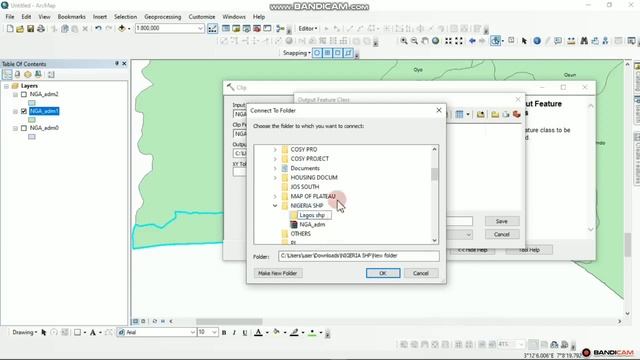
Task: Zoom to Full Extent globe
Action: (436, 41)
